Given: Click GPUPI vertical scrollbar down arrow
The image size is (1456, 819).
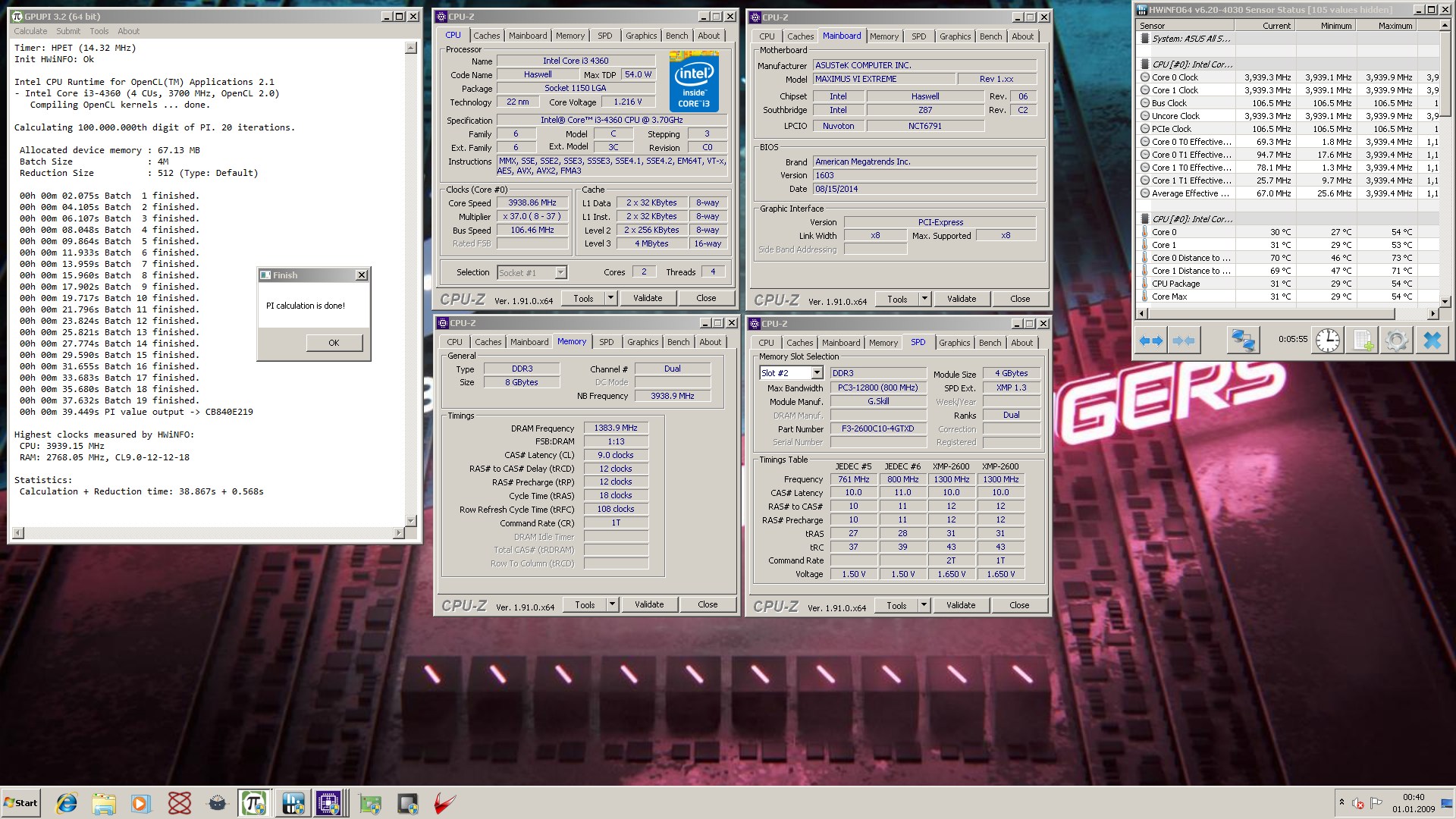Looking at the screenshot, I should click(411, 521).
